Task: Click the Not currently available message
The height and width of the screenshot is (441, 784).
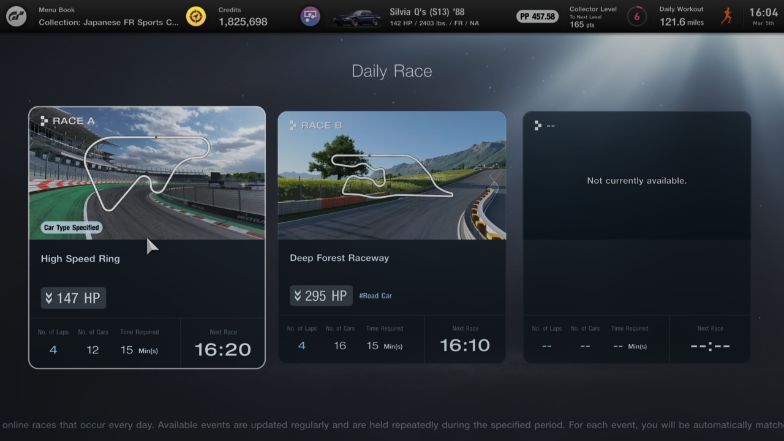Action: 636,180
